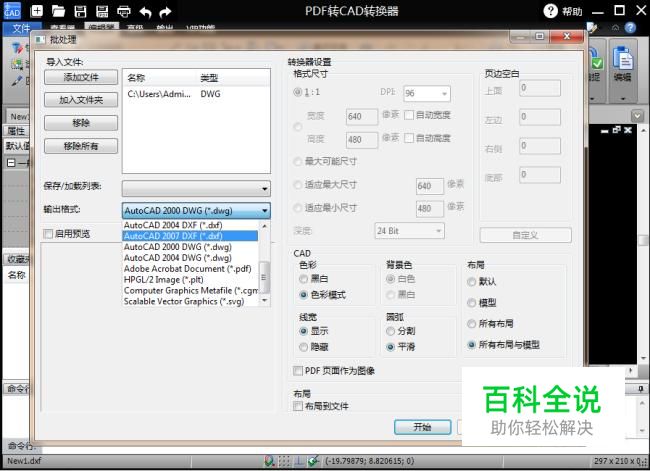Select 布局 模型 radio button

471,303
